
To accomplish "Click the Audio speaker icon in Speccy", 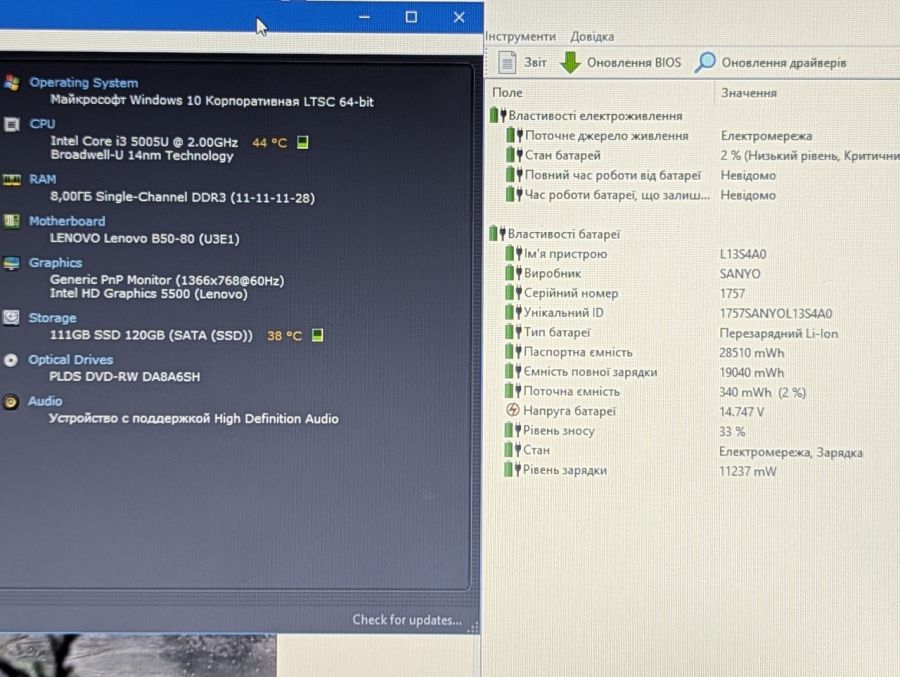I will 10,401.
